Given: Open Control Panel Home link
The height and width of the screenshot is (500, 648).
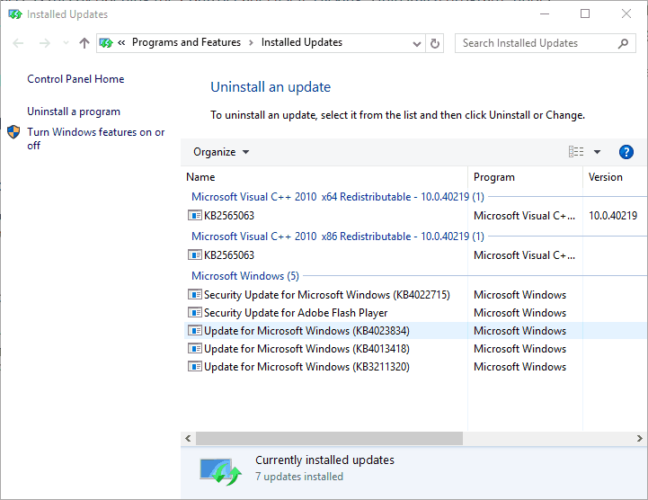Looking at the screenshot, I should click(76, 79).
